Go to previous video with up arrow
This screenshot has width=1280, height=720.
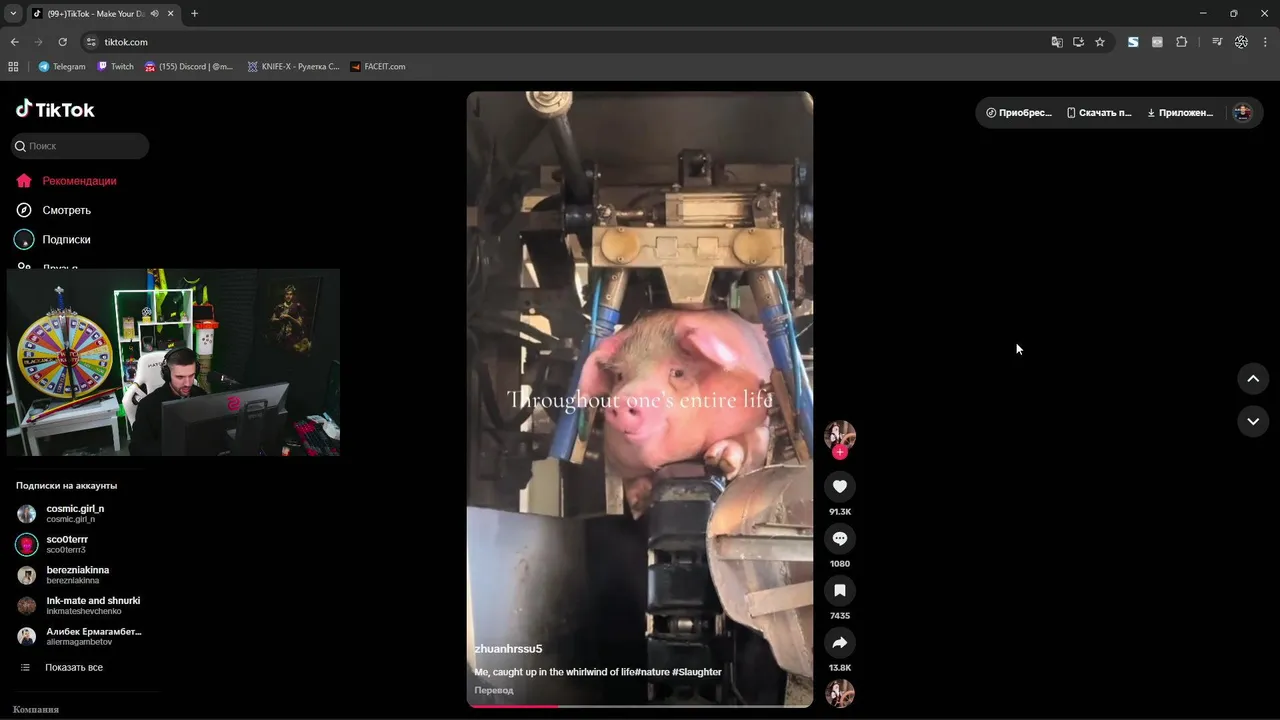(x=1253, y=379)
